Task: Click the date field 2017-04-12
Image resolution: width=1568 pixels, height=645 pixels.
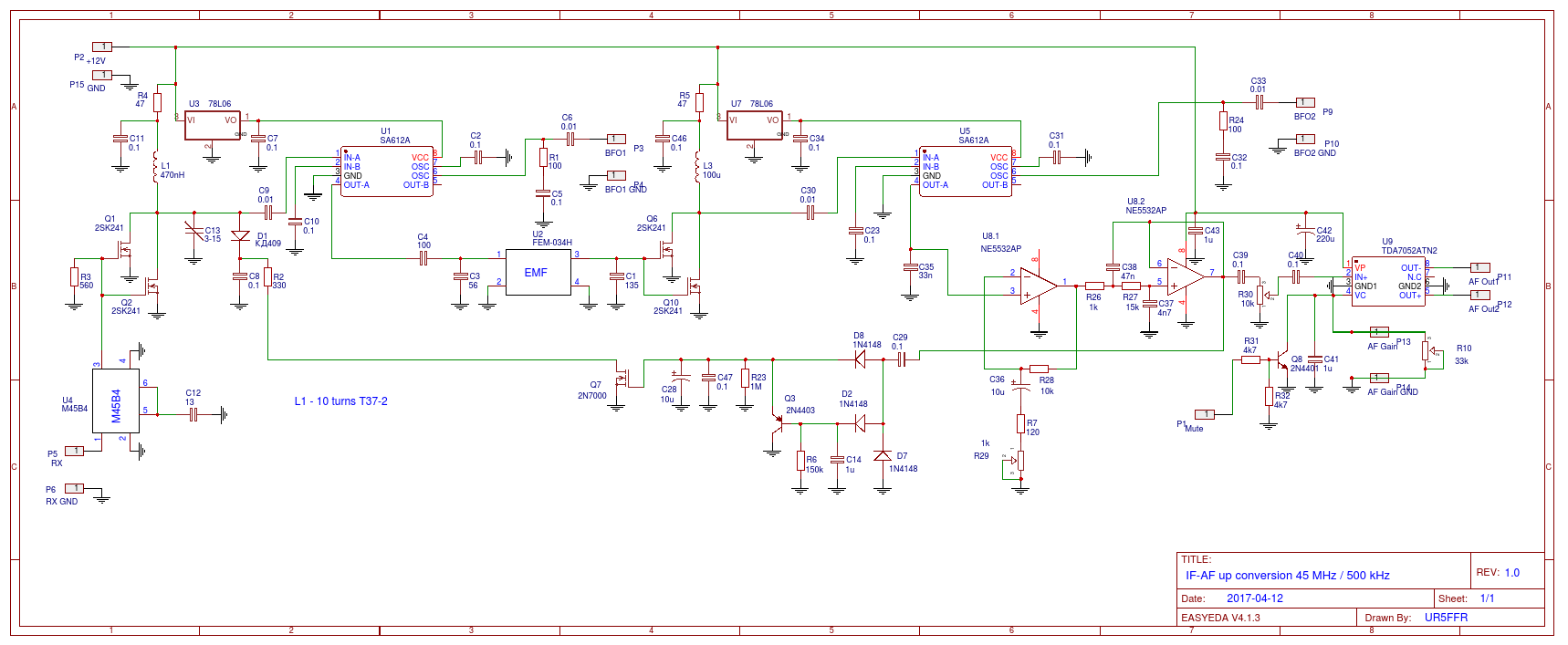Action: pos(1254,598)
